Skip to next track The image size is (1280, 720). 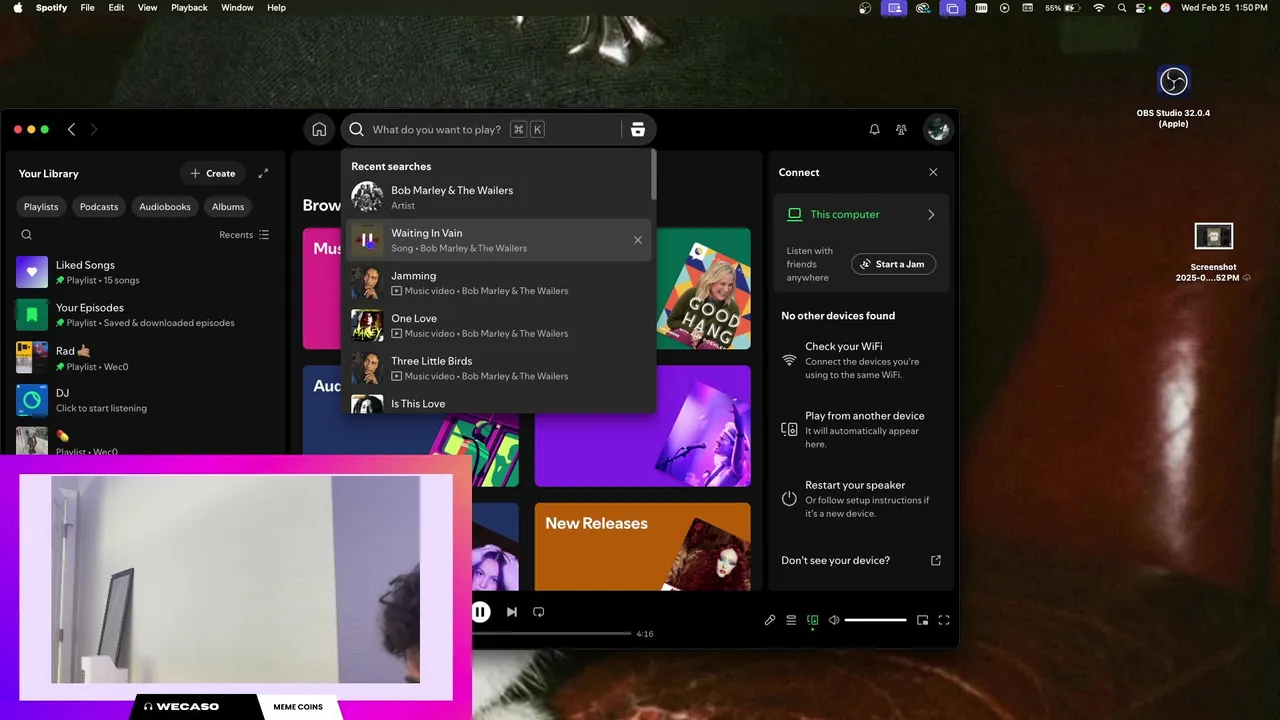[x=512, y=611]
